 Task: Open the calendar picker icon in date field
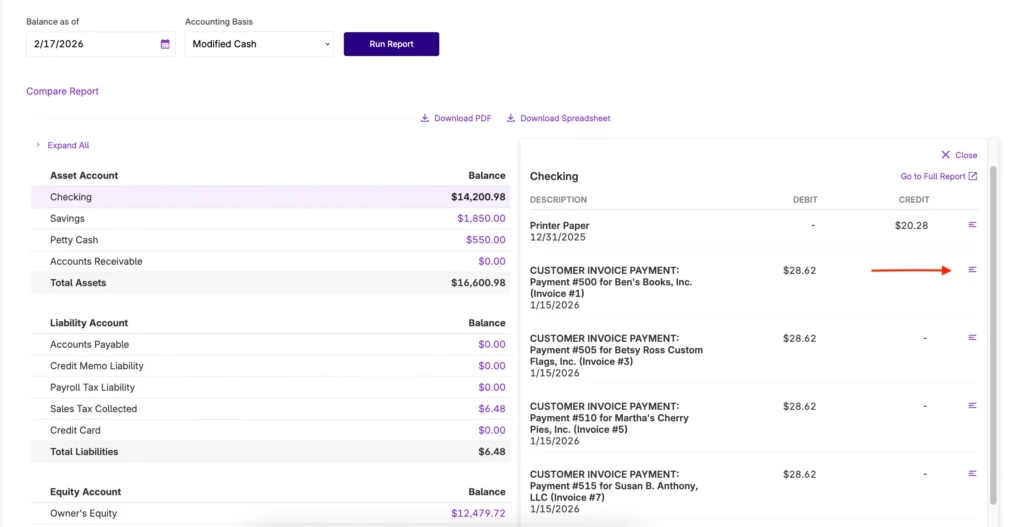[x=165, y=44]
